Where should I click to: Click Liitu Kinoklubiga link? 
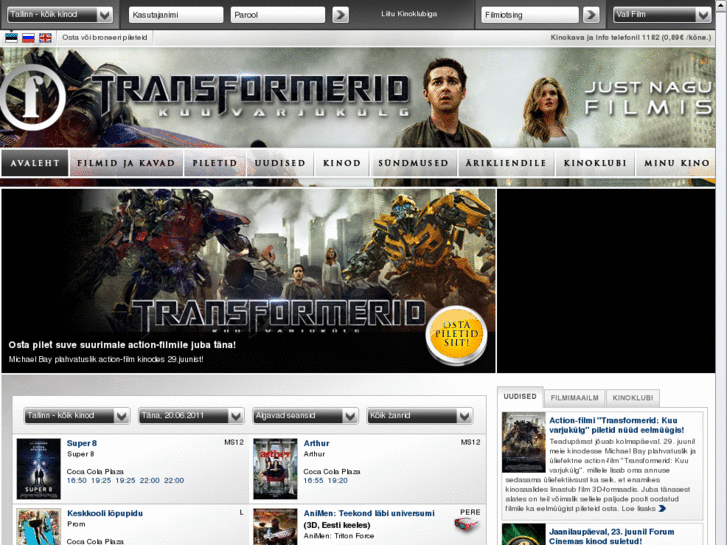(x=409, y=14)
